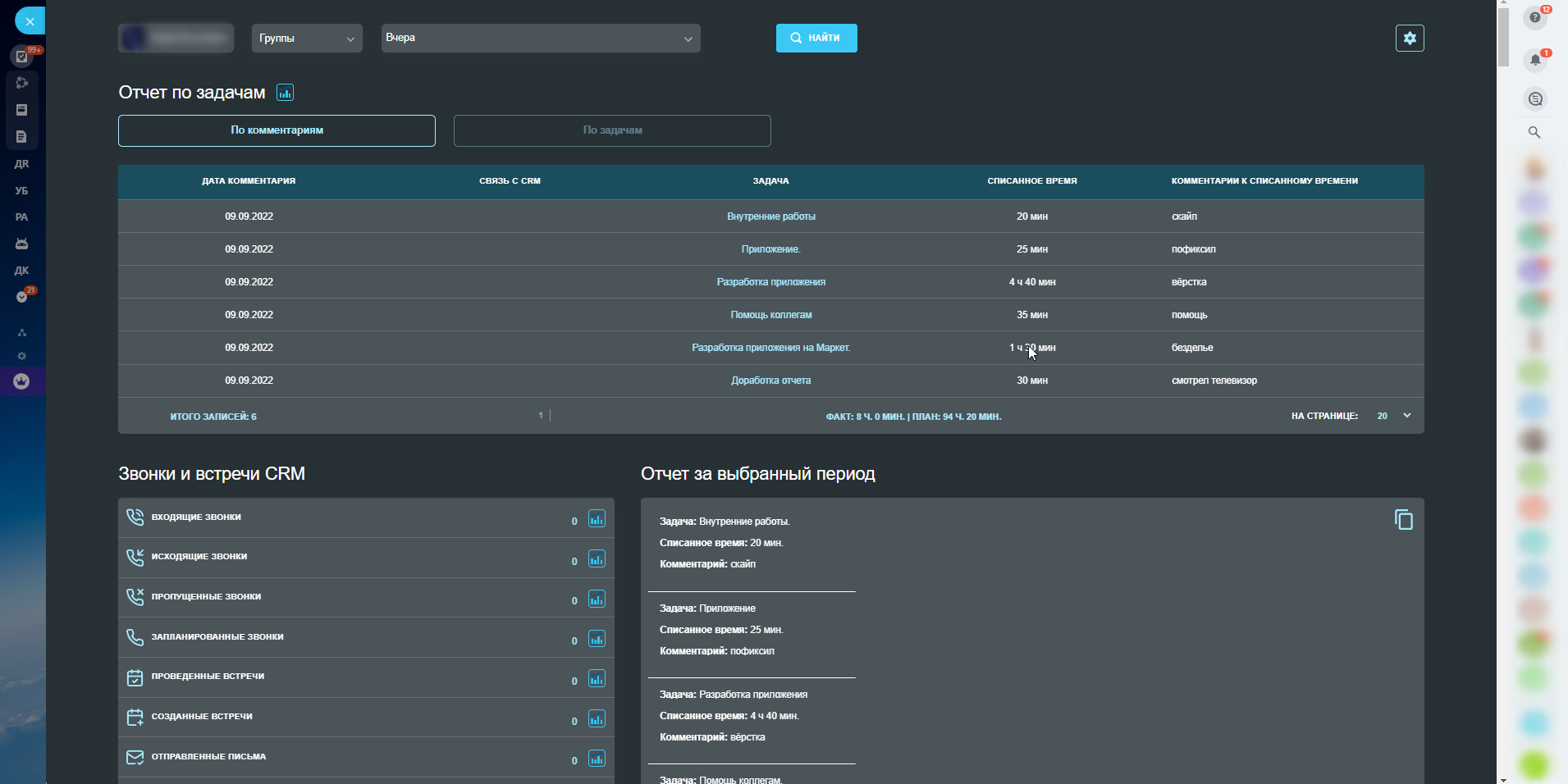Change the На странице rows-per-page dropdown
1568x784 pixels.
coord(1393,416)
